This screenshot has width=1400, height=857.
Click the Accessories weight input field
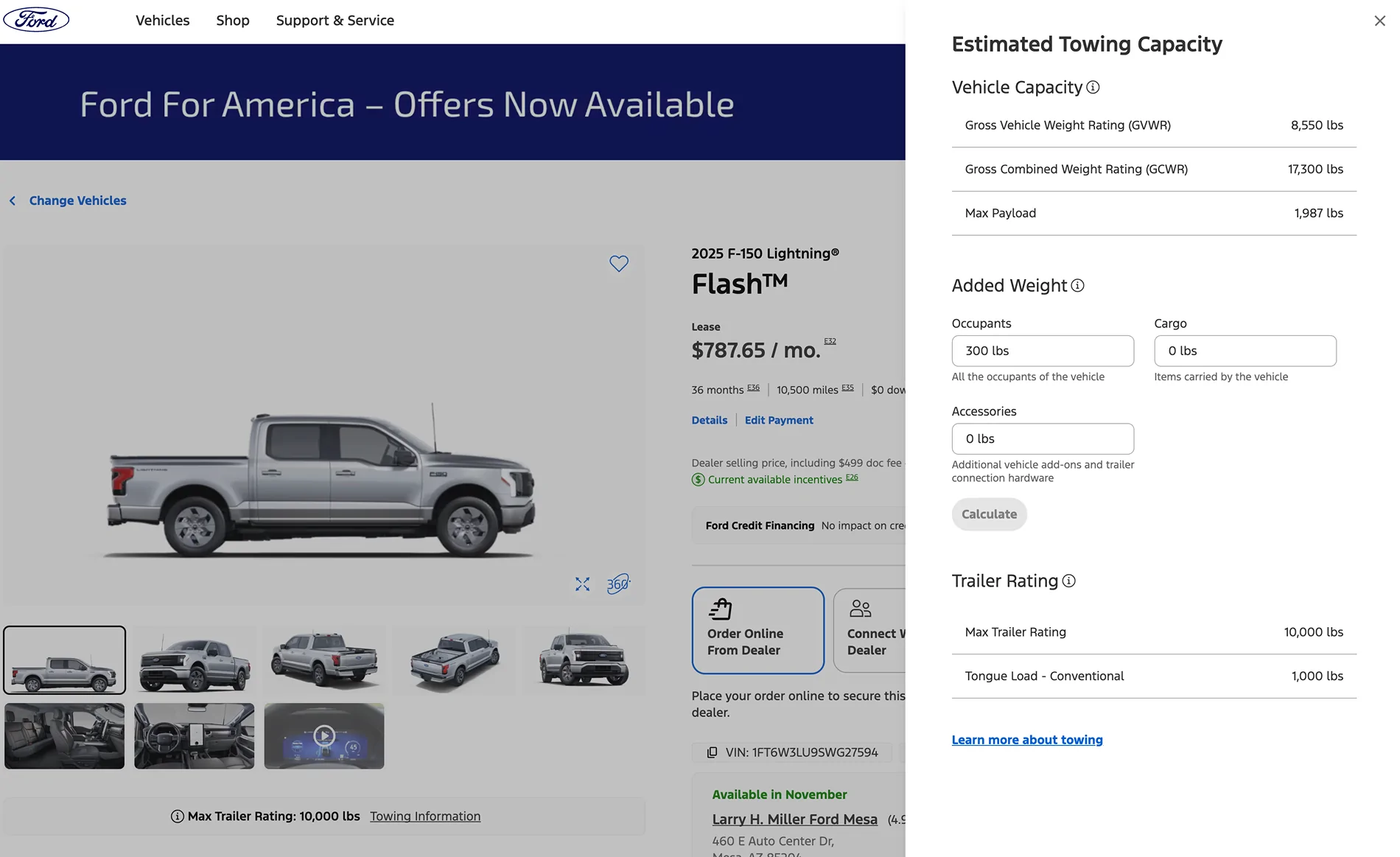pos(1043,439)
